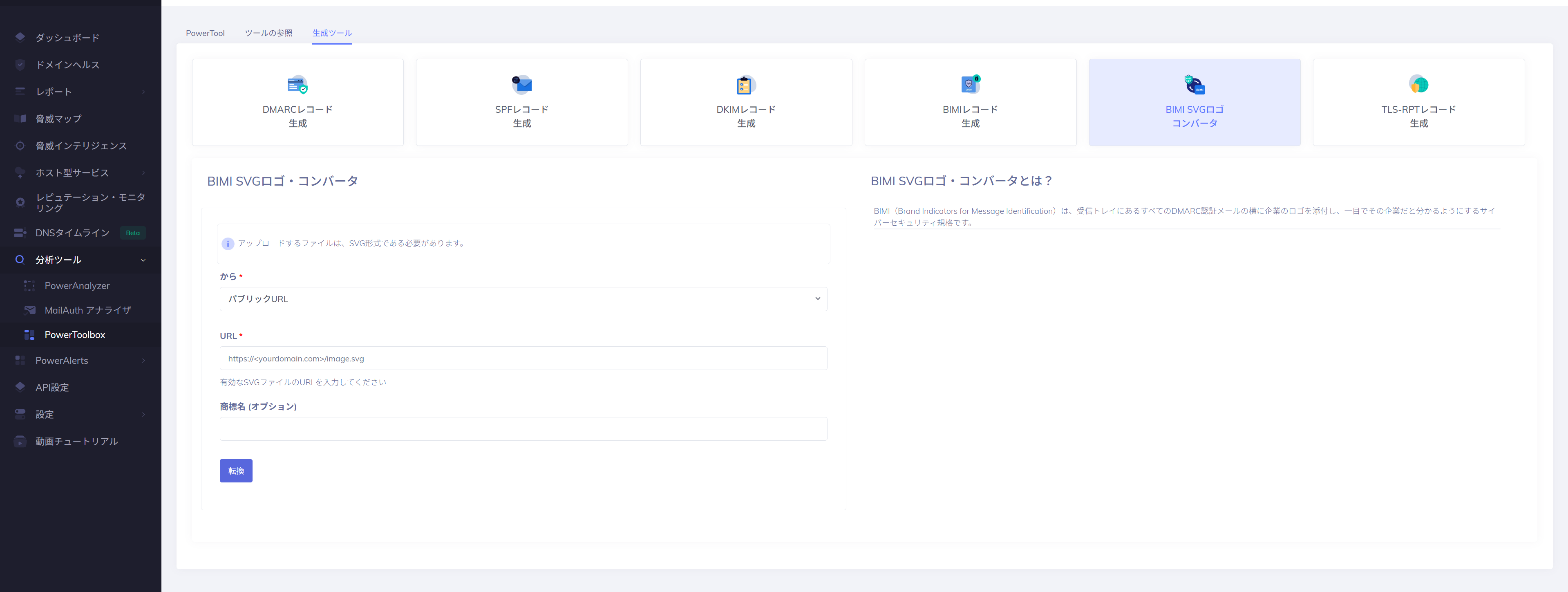This screenshot has width=1568, height=592.
Task: Click the SVG file URL input field
Action: 523,359
